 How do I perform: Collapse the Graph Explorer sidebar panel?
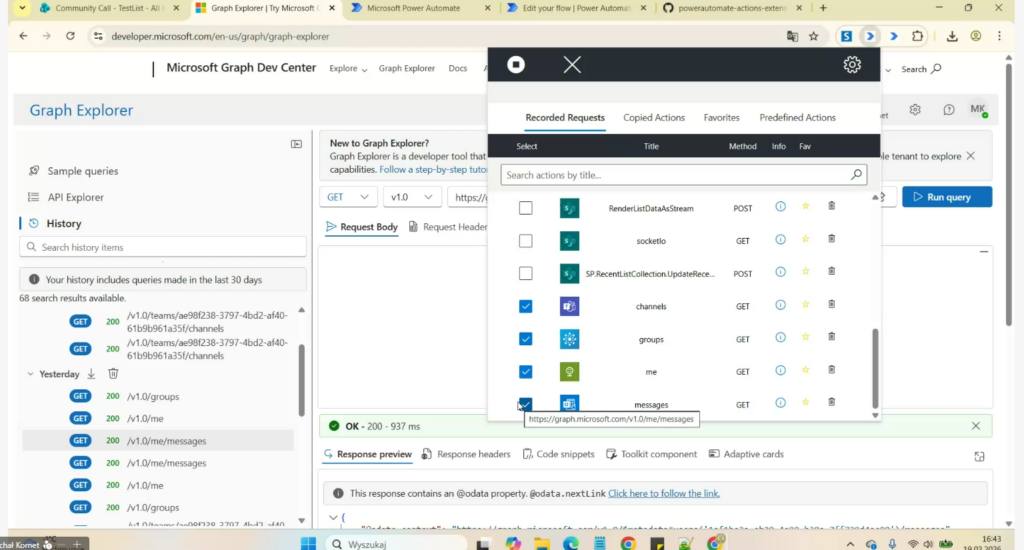pyautogui.click(x=296, y=144)
